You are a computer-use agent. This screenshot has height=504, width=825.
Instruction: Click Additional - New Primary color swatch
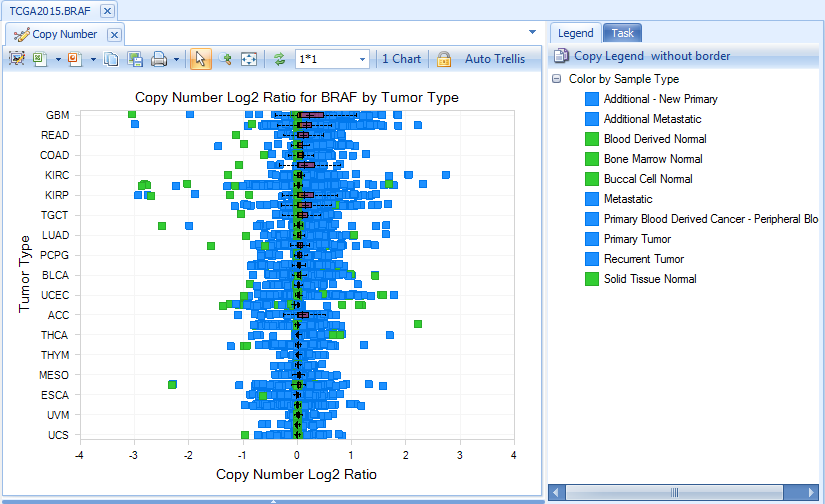coord(592,99)
